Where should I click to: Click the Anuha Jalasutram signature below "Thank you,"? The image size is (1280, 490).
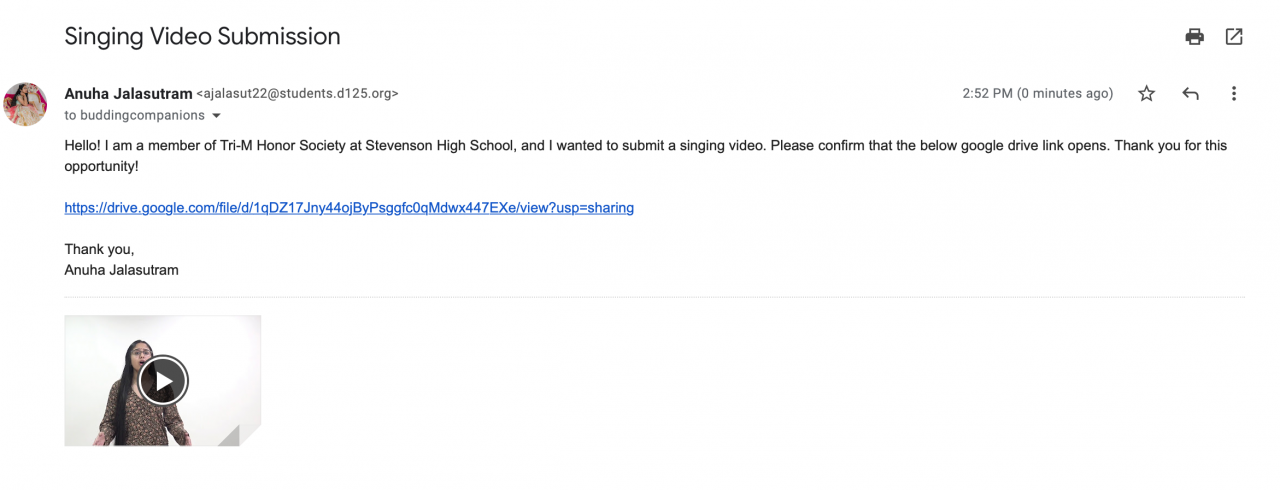pos(121,270)
